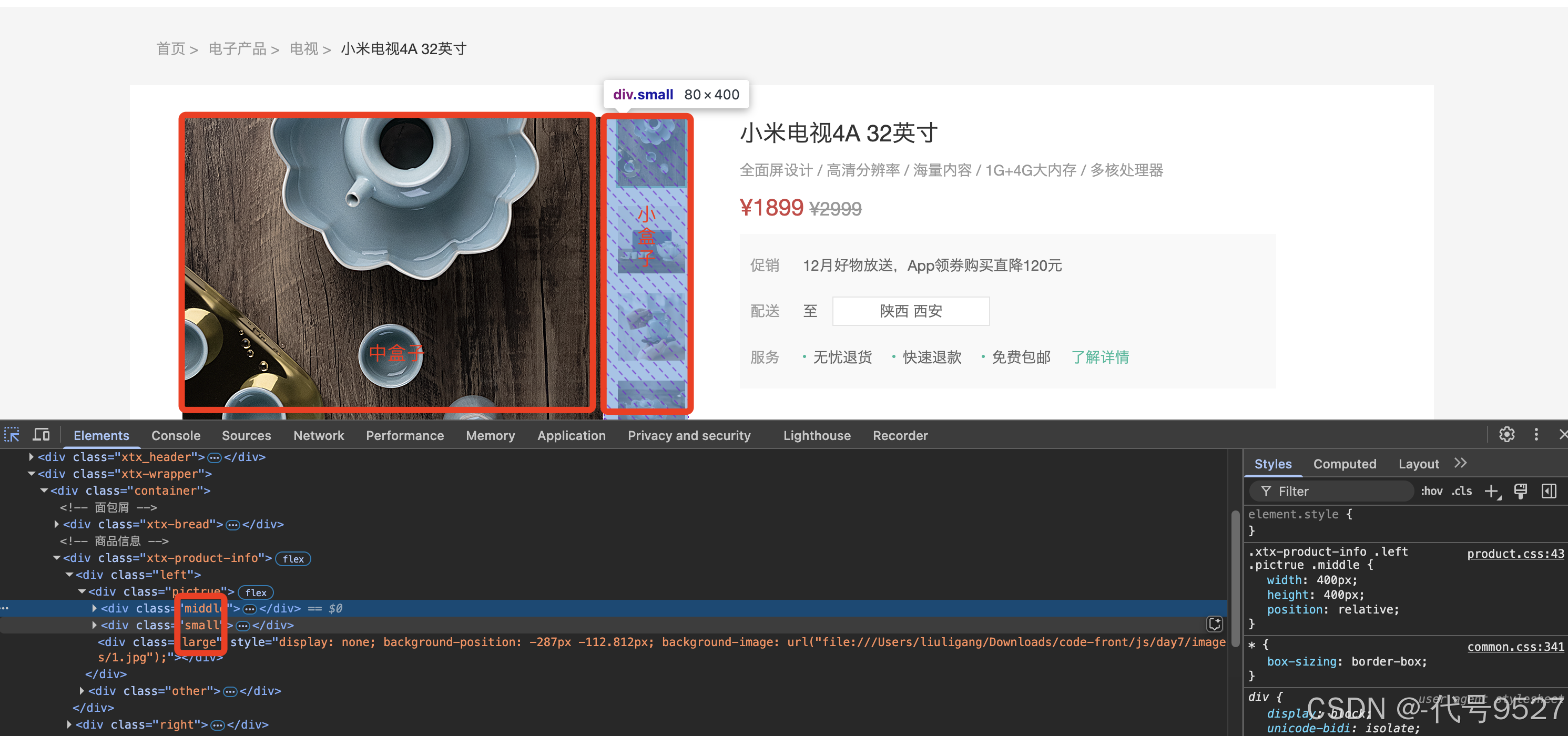Open the Recorder tab

(900, 436)
